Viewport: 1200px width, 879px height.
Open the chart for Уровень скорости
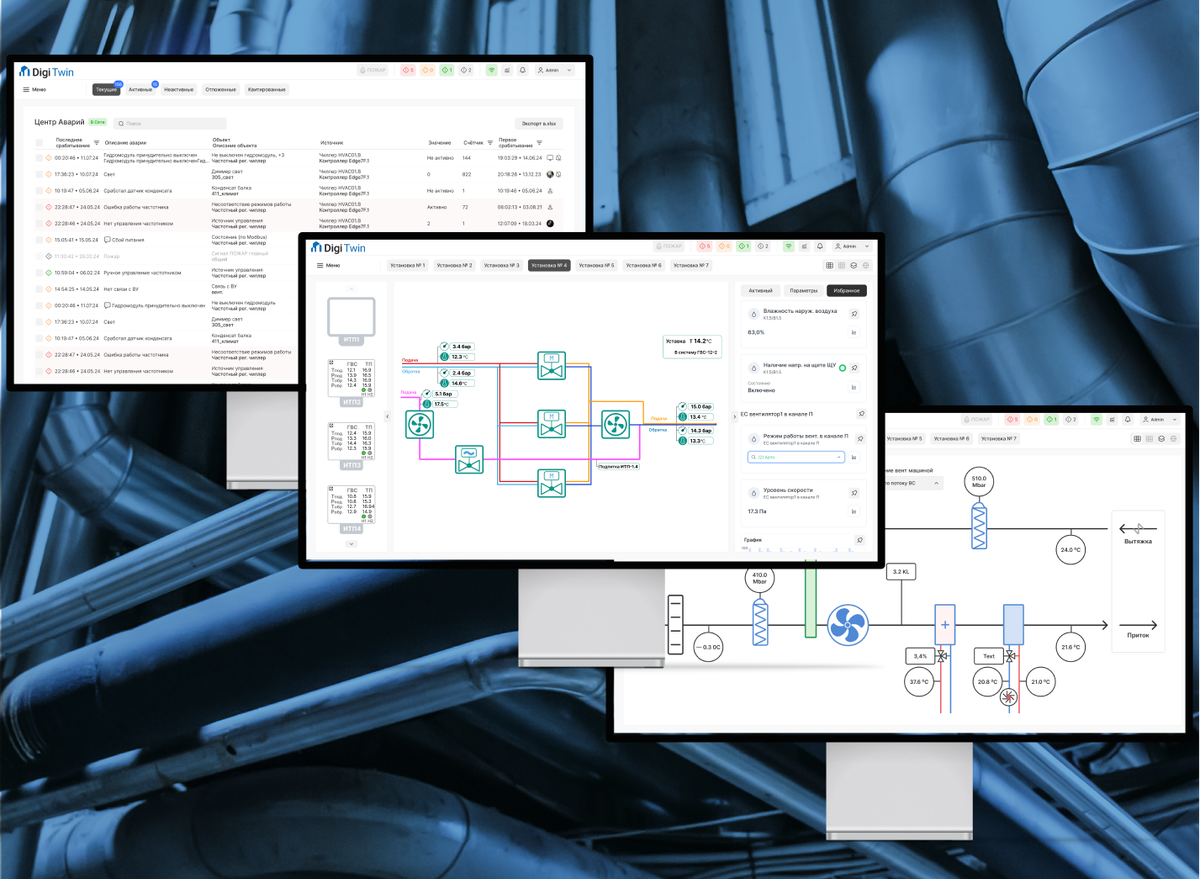(854, 512)
